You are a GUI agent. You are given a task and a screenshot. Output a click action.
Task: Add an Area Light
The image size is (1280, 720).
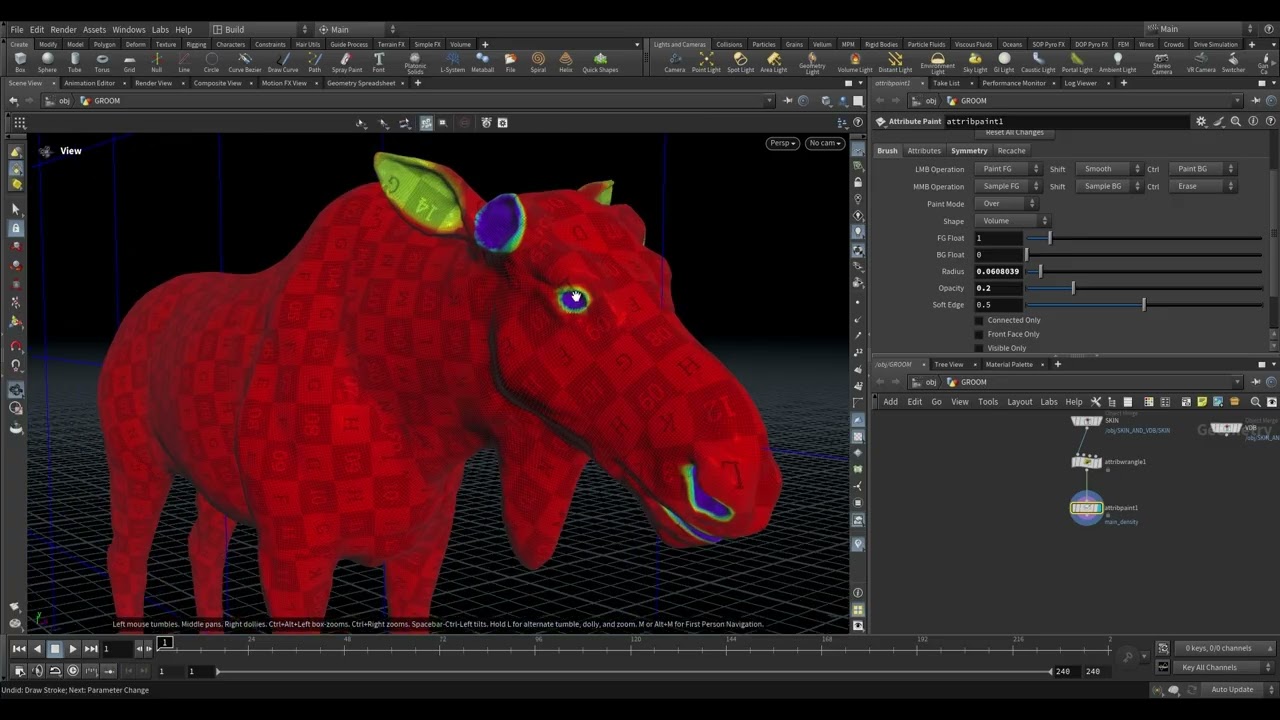click(773, 63)
